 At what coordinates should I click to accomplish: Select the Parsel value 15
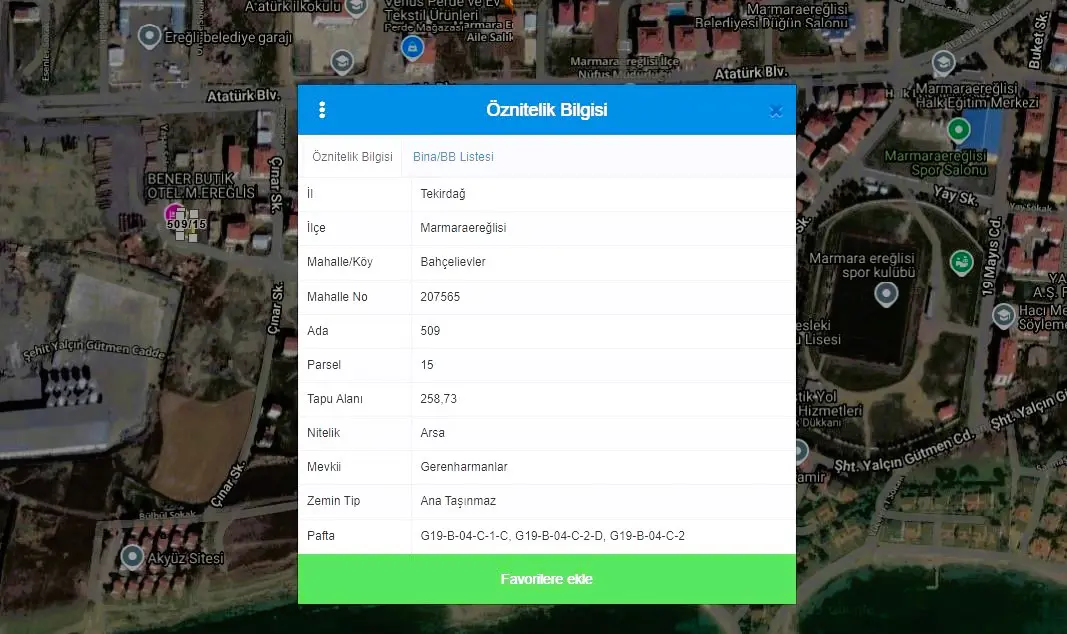(427, 365)
